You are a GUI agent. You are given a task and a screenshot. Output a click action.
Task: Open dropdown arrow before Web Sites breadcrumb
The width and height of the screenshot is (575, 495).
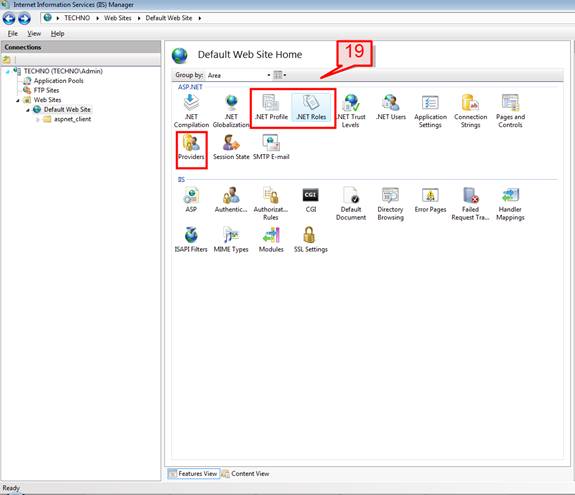point(98,18)
